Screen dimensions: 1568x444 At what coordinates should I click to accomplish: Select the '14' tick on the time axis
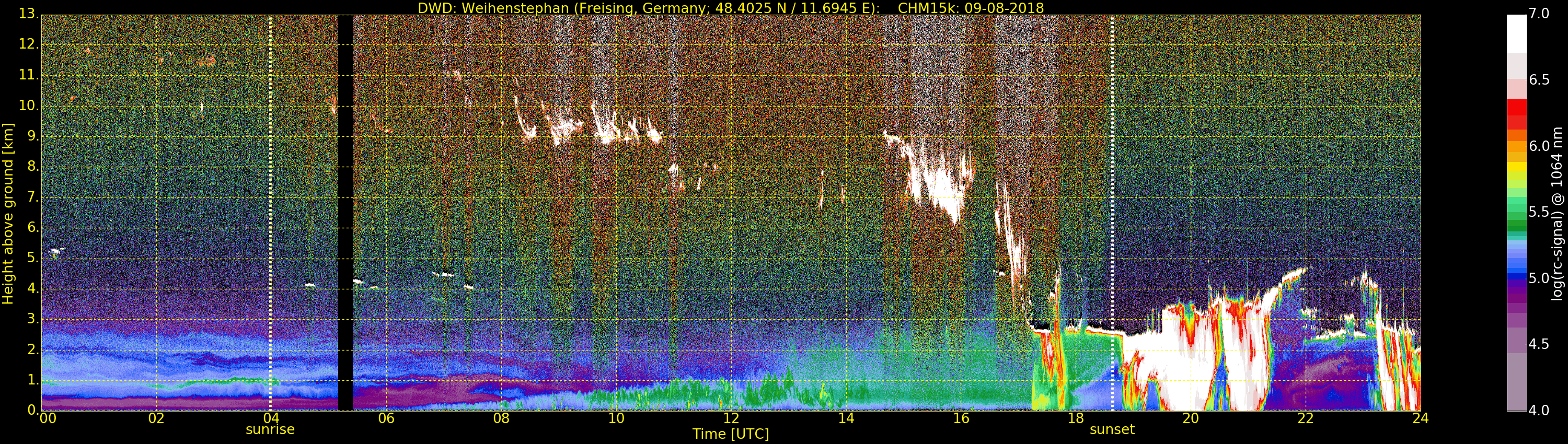pyautogui.click(x=846, y=418)
